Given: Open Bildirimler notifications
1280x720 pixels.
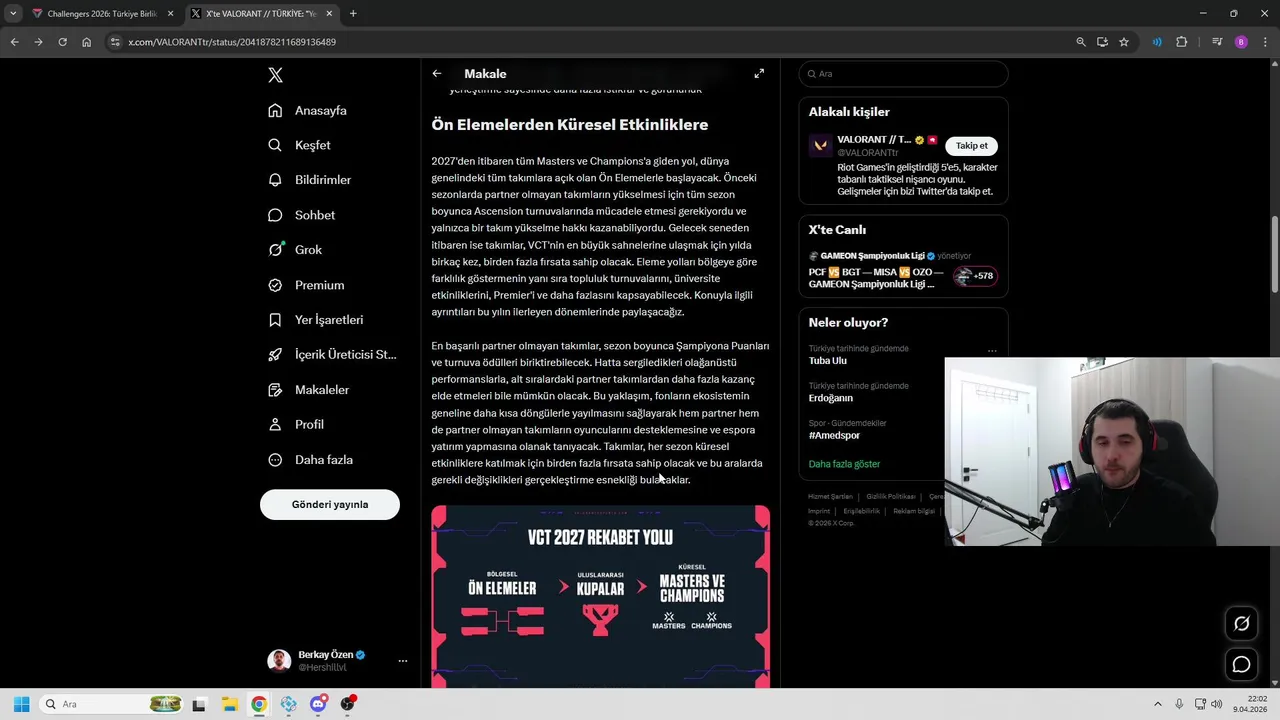Looking at the screenshot, I should [x=310, y=180].
